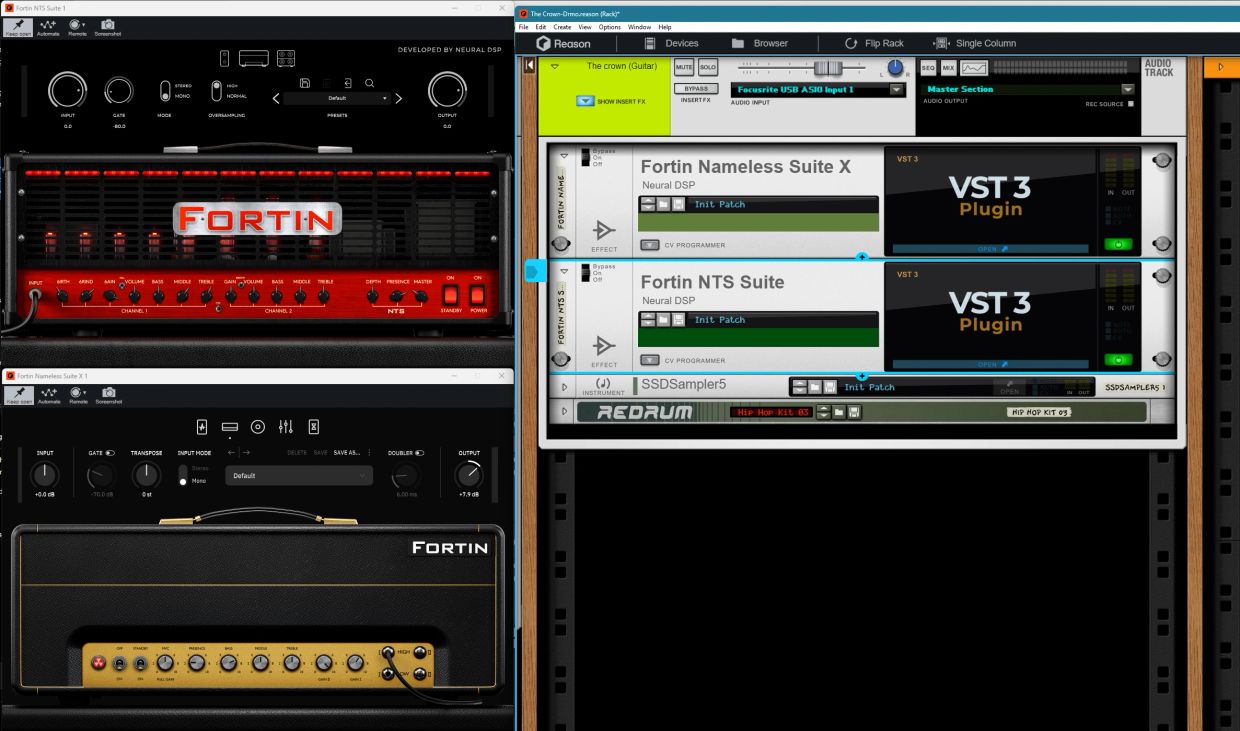
Task: Open the View menu in Reason
Action: pyautogui.click(x=586, y=27)
